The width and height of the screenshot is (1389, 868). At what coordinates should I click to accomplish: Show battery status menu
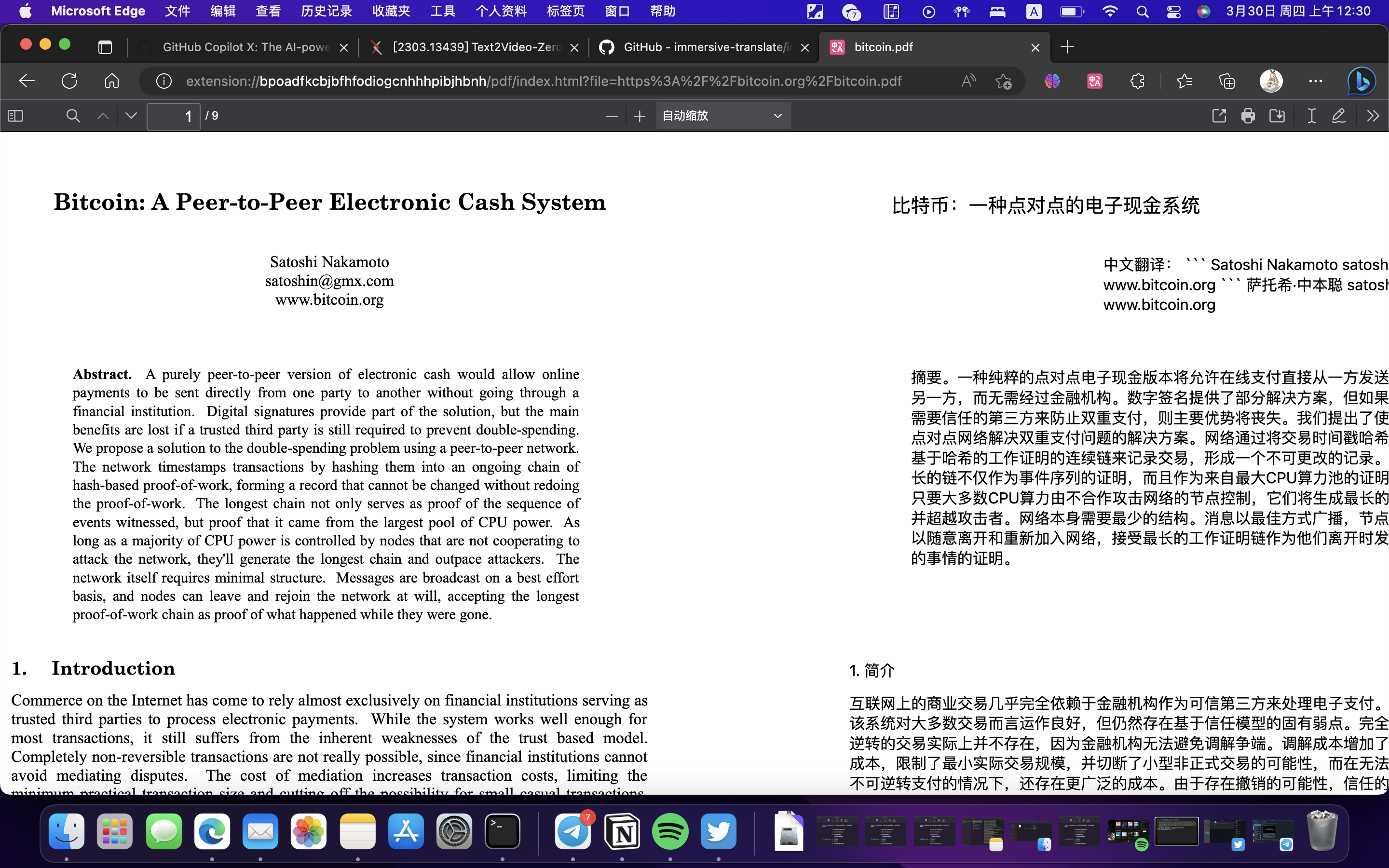tap(1071, 12)
